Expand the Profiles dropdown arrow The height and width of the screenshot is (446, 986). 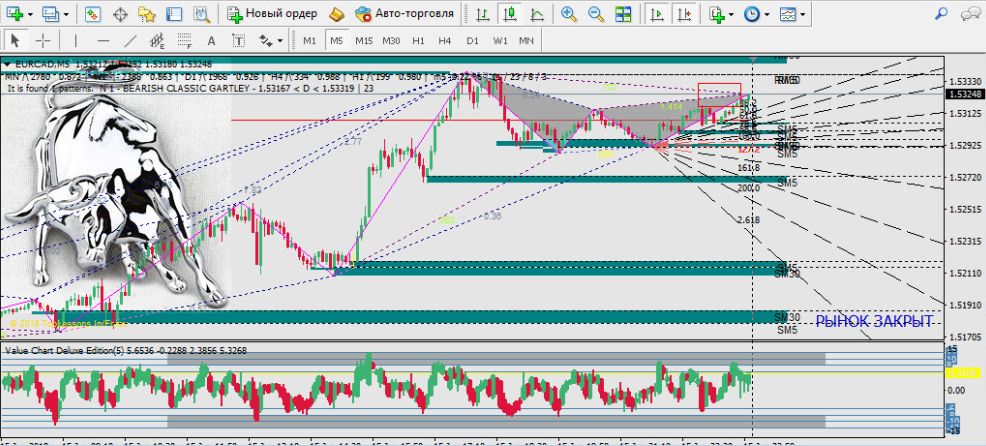pos(65,14)
